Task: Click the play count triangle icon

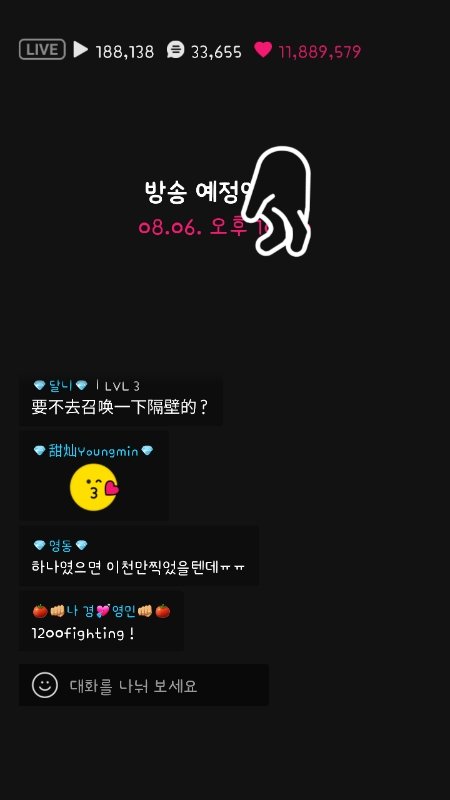Action: coord(81,49)
